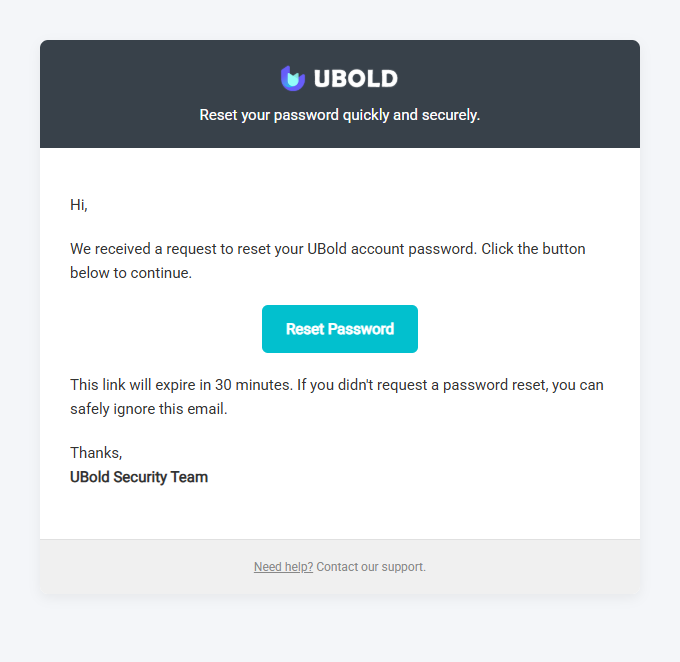This screenshot has height=662, width=680.
Task: Click the UBold shield logo icon
Action: pyautogui.click(x=292, y=78)
